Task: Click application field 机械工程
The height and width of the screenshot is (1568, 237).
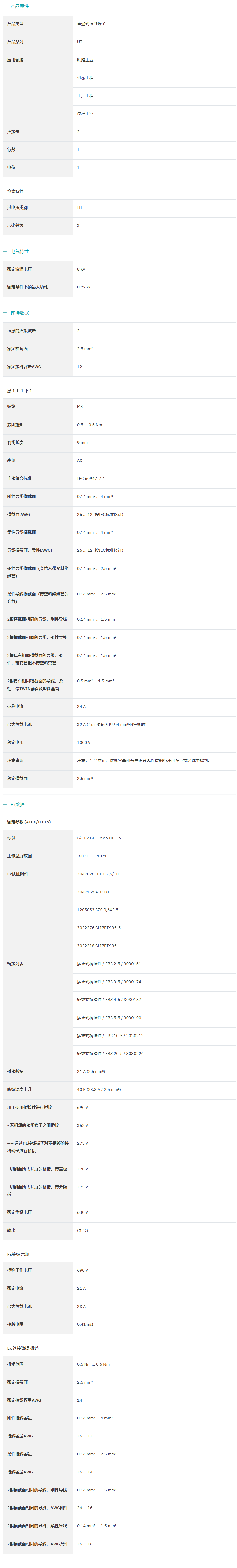Action: [x=85, y=78]
